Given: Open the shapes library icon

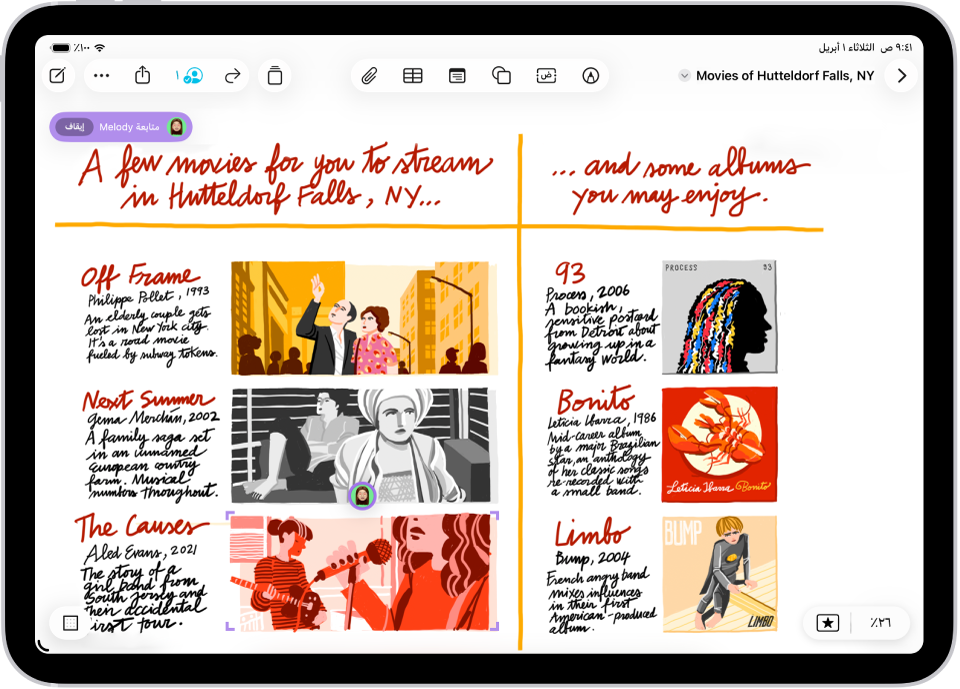Looking at the screenshot, I should (501, 76).
